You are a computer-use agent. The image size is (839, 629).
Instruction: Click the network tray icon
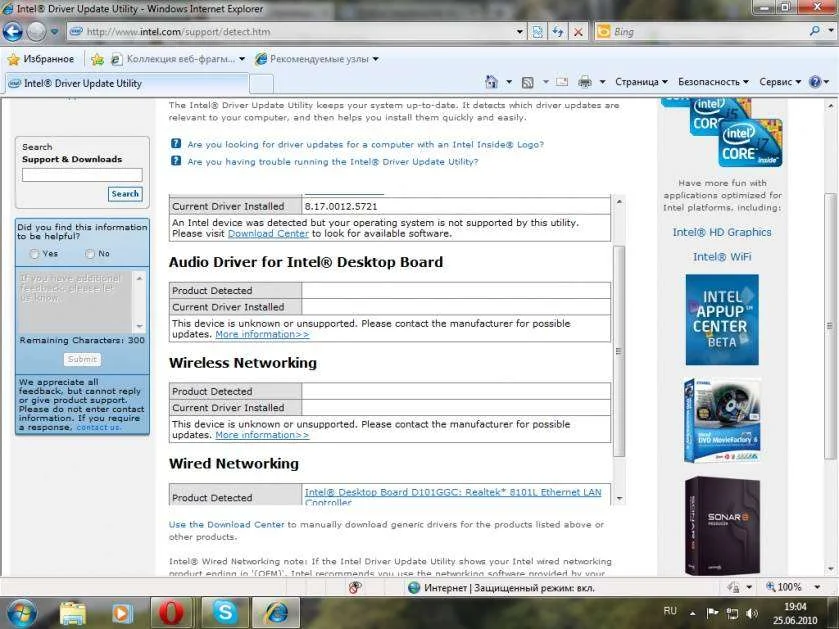click(732, 613)
